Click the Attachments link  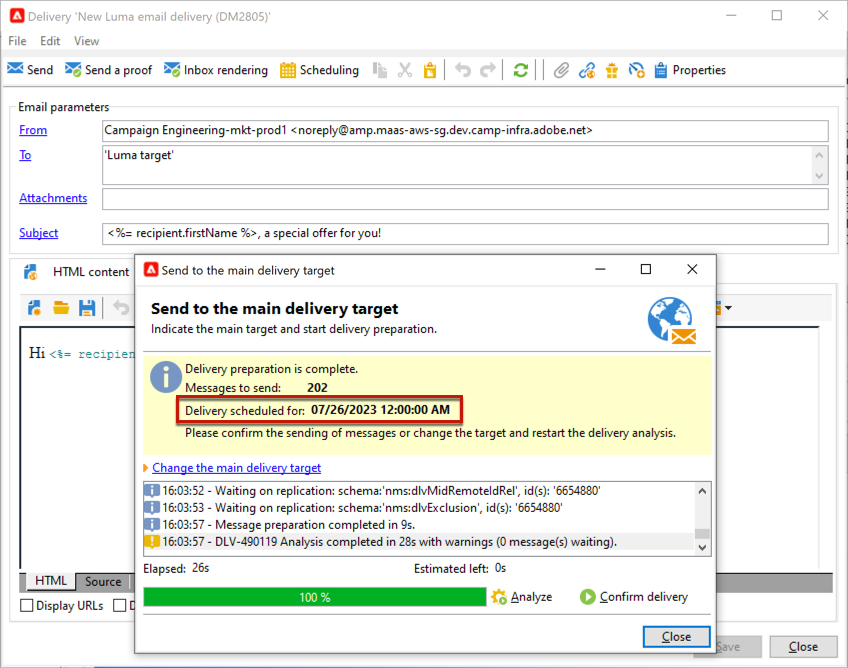click(x=53, y=198)
